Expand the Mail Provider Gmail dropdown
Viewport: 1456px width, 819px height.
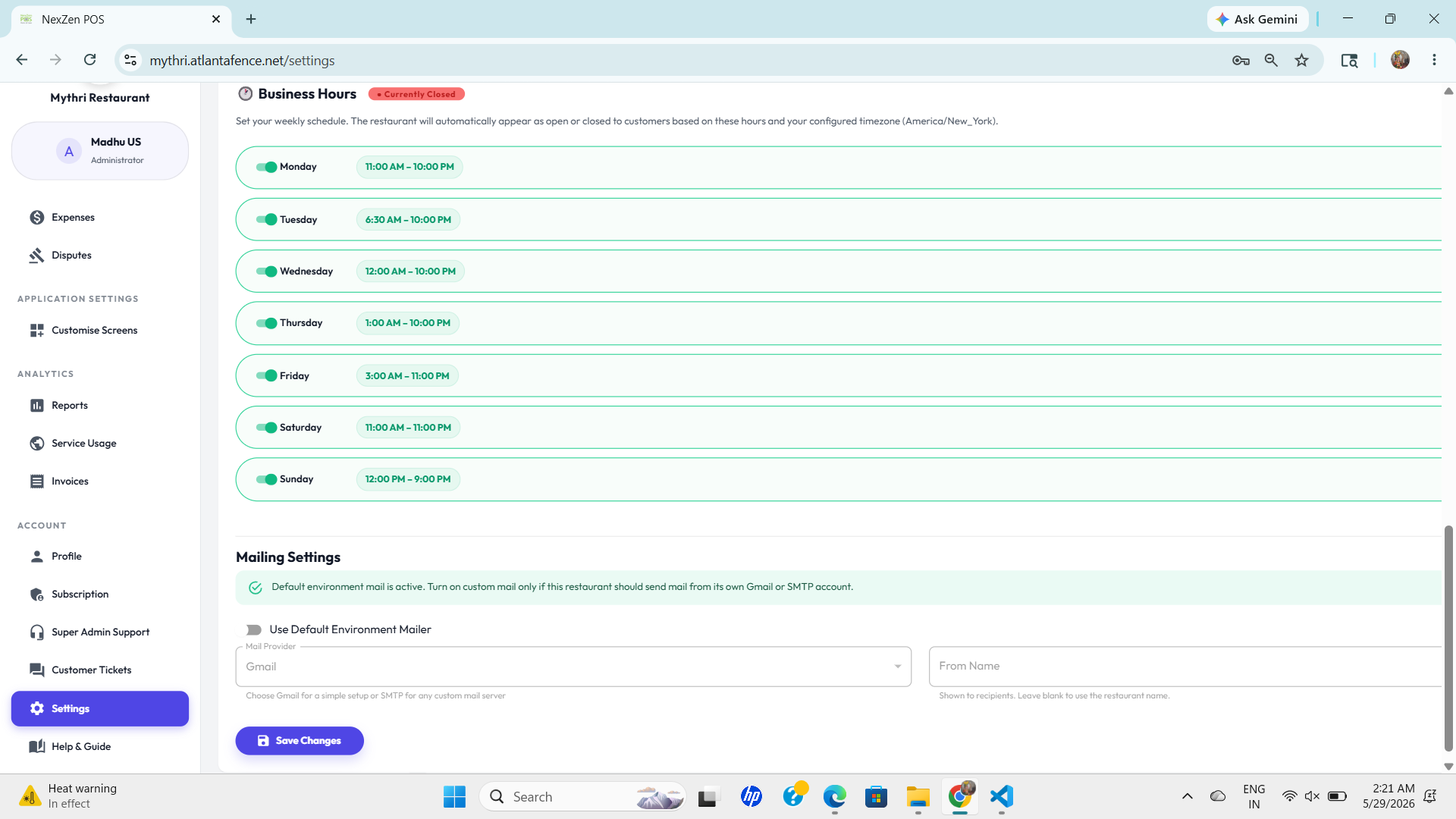pos(573,667)
